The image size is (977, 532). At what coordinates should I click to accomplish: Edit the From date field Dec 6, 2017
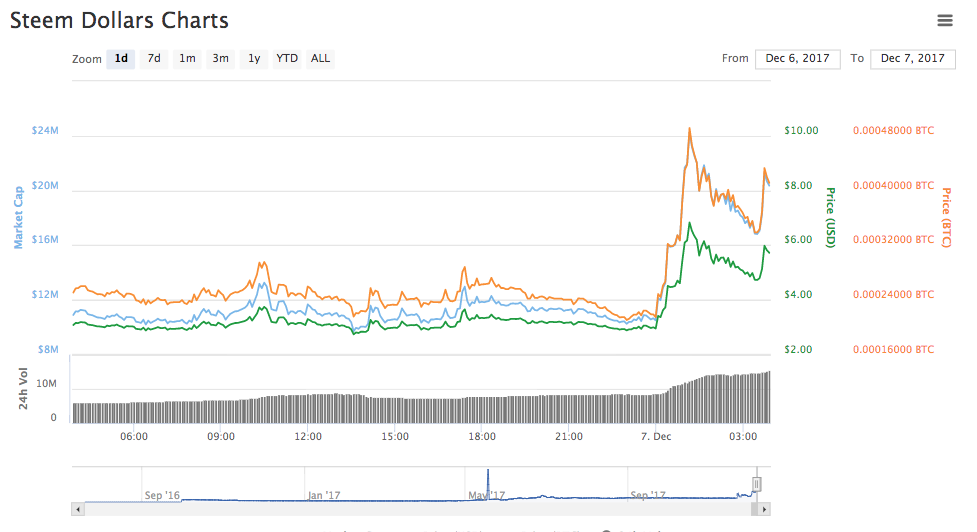798,59
